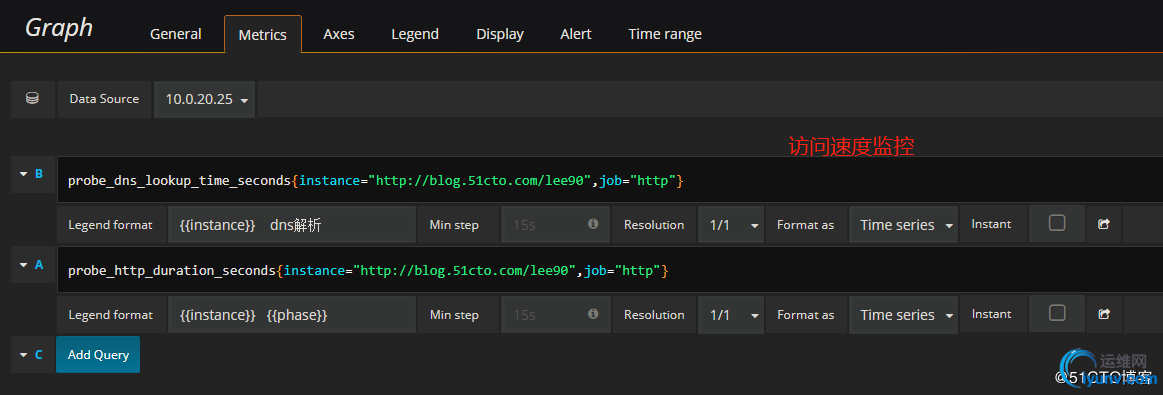Click share icon in query B row
Image resolution: width=1163 pixels, height=395 pixels.
click(1104, 224)
